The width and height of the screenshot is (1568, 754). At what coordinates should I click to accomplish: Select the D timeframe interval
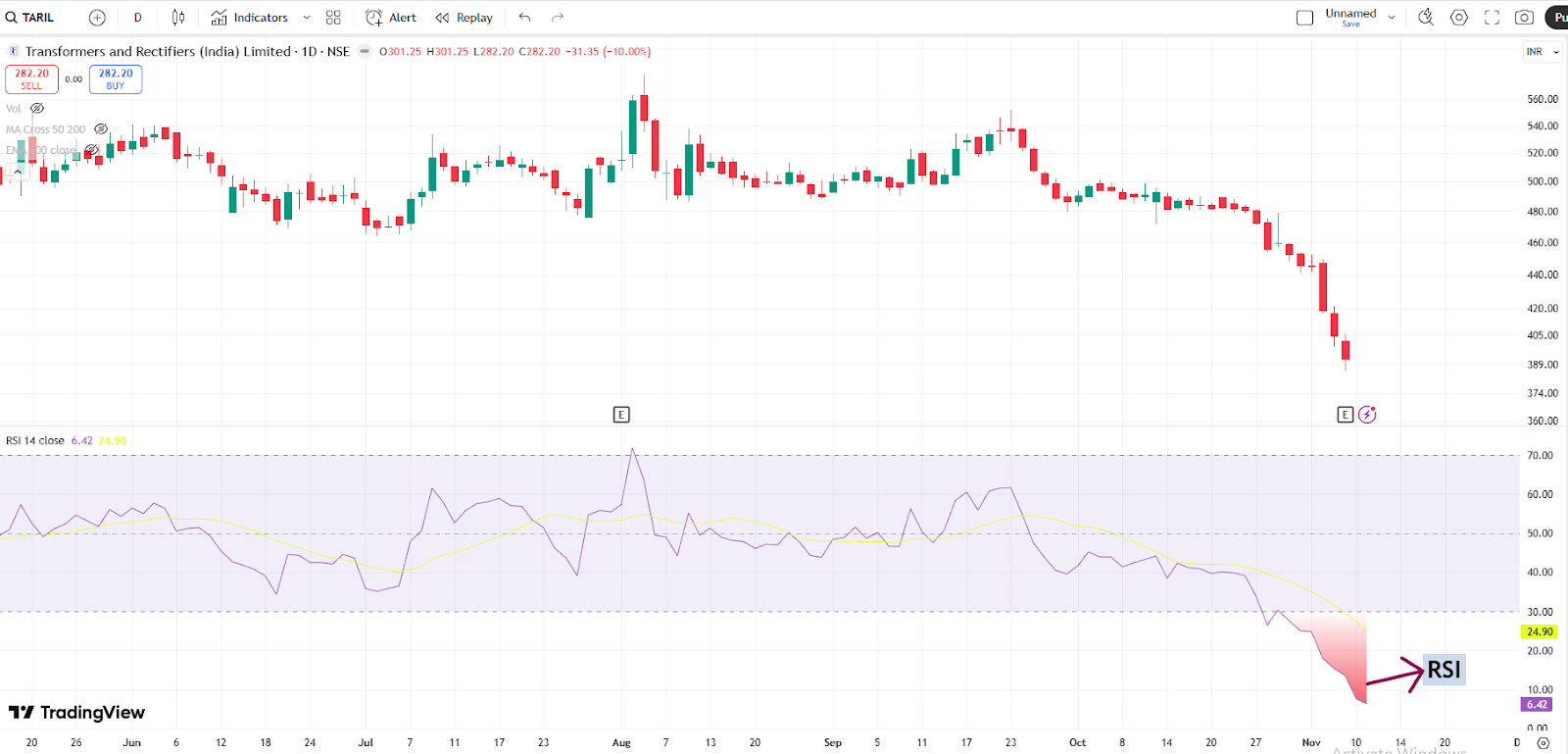[138, 18]
